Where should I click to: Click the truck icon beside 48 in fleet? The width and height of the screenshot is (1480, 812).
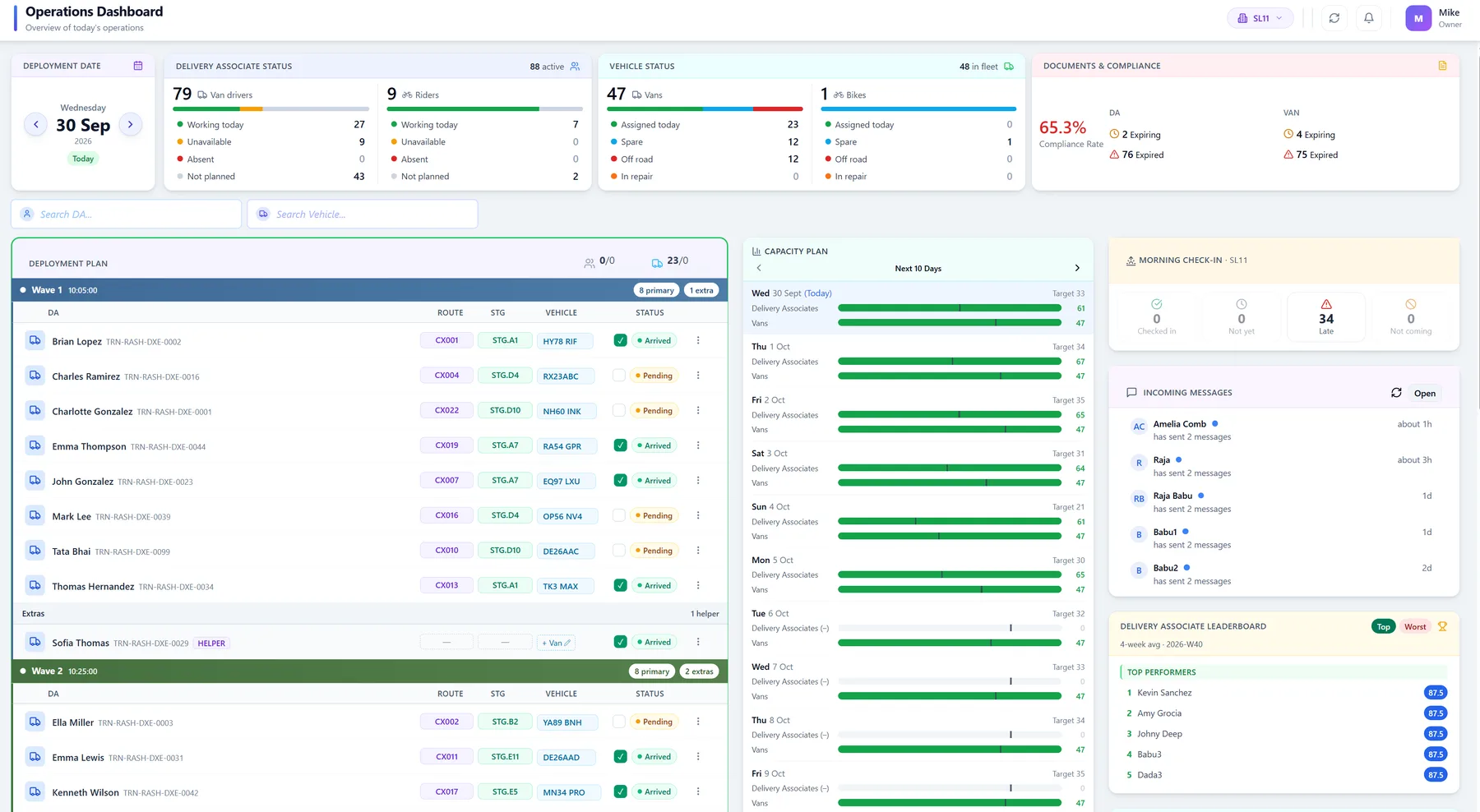1009,67
